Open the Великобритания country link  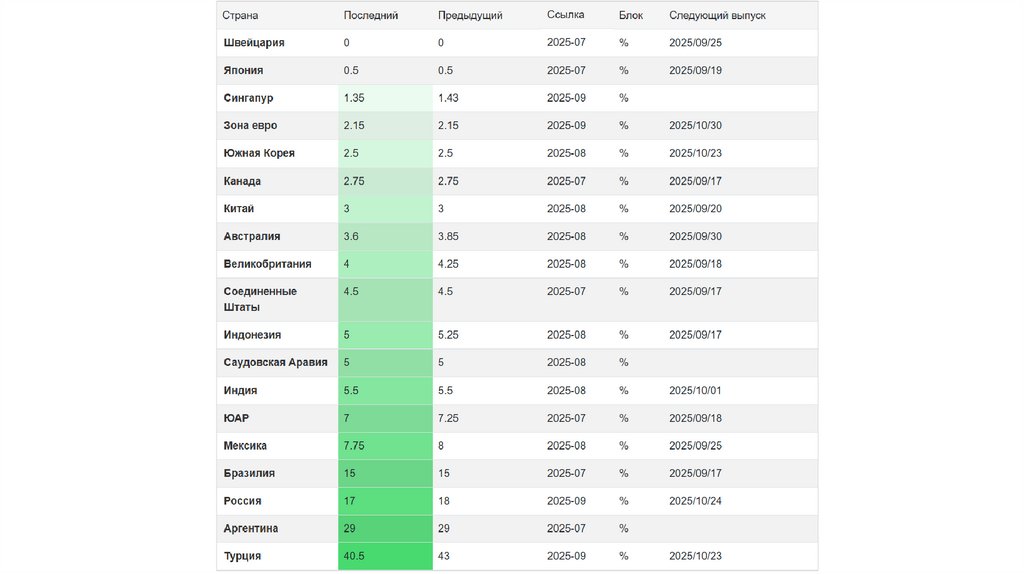pyautogui.click(x=267, y=264)
